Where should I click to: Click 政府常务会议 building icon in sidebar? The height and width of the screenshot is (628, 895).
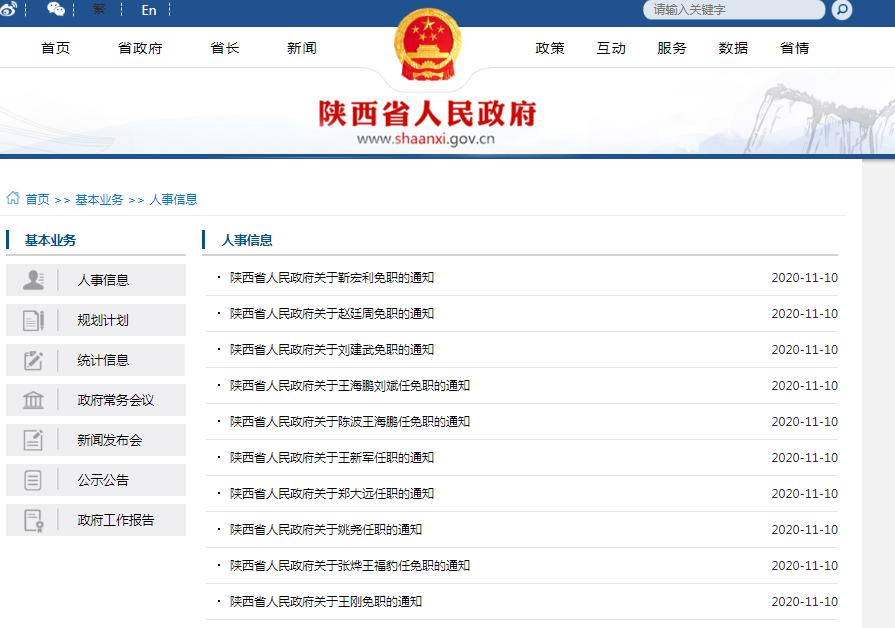33,400
